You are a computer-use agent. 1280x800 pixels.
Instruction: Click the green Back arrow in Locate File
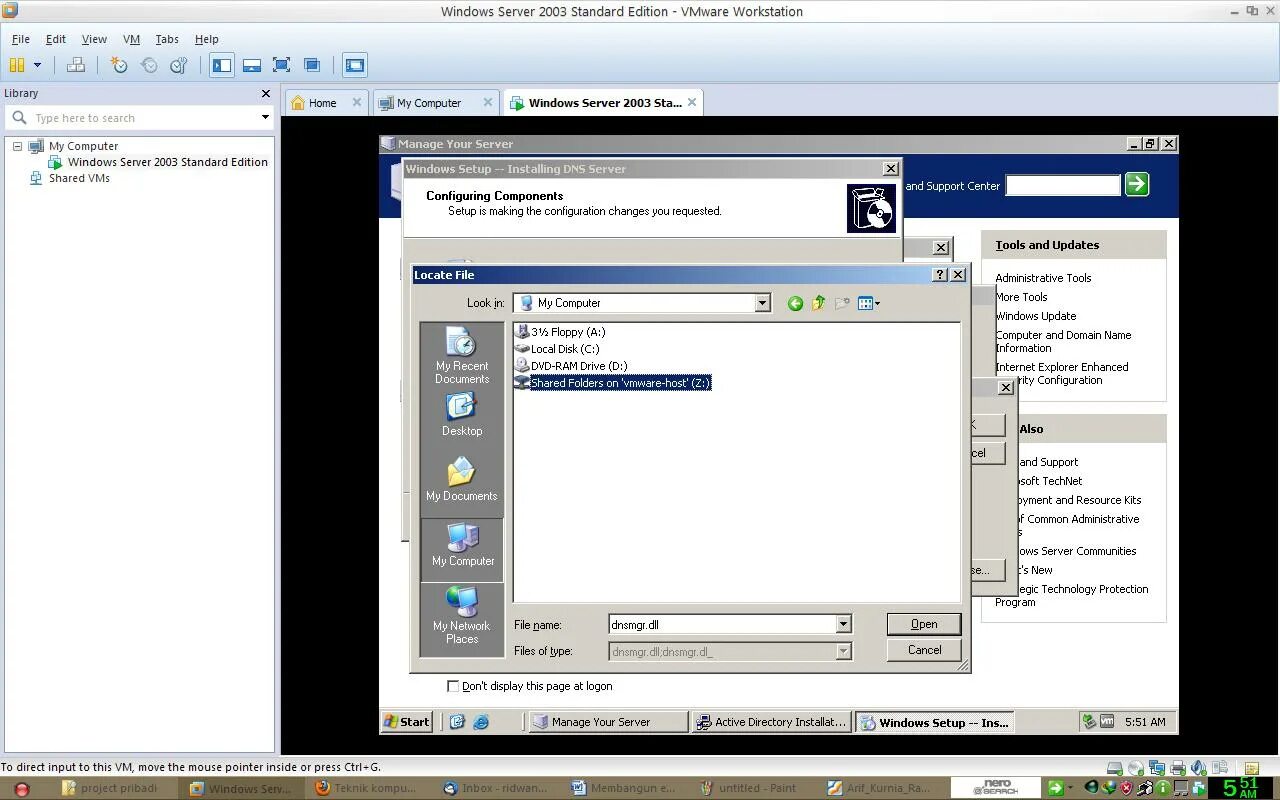(x=795, y=303)
